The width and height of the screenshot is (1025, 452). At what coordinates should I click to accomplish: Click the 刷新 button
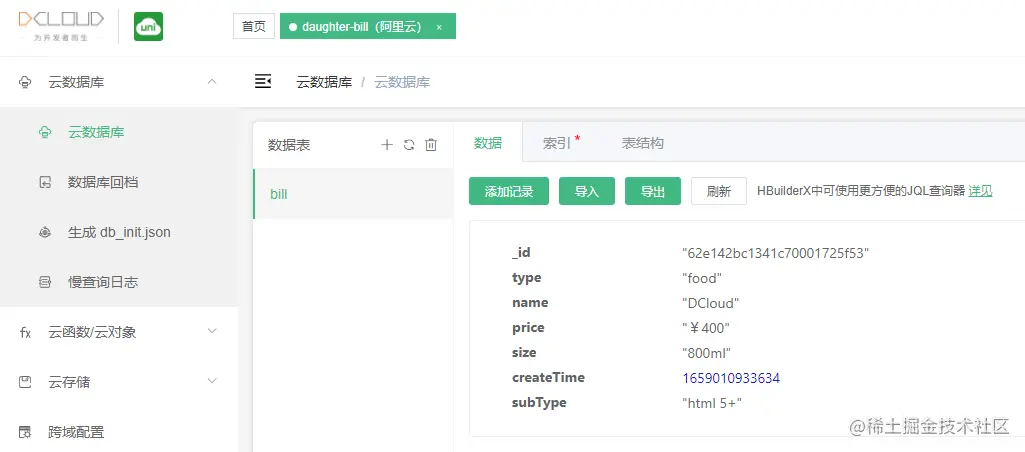pyautogui.click(x=719, y=191)
